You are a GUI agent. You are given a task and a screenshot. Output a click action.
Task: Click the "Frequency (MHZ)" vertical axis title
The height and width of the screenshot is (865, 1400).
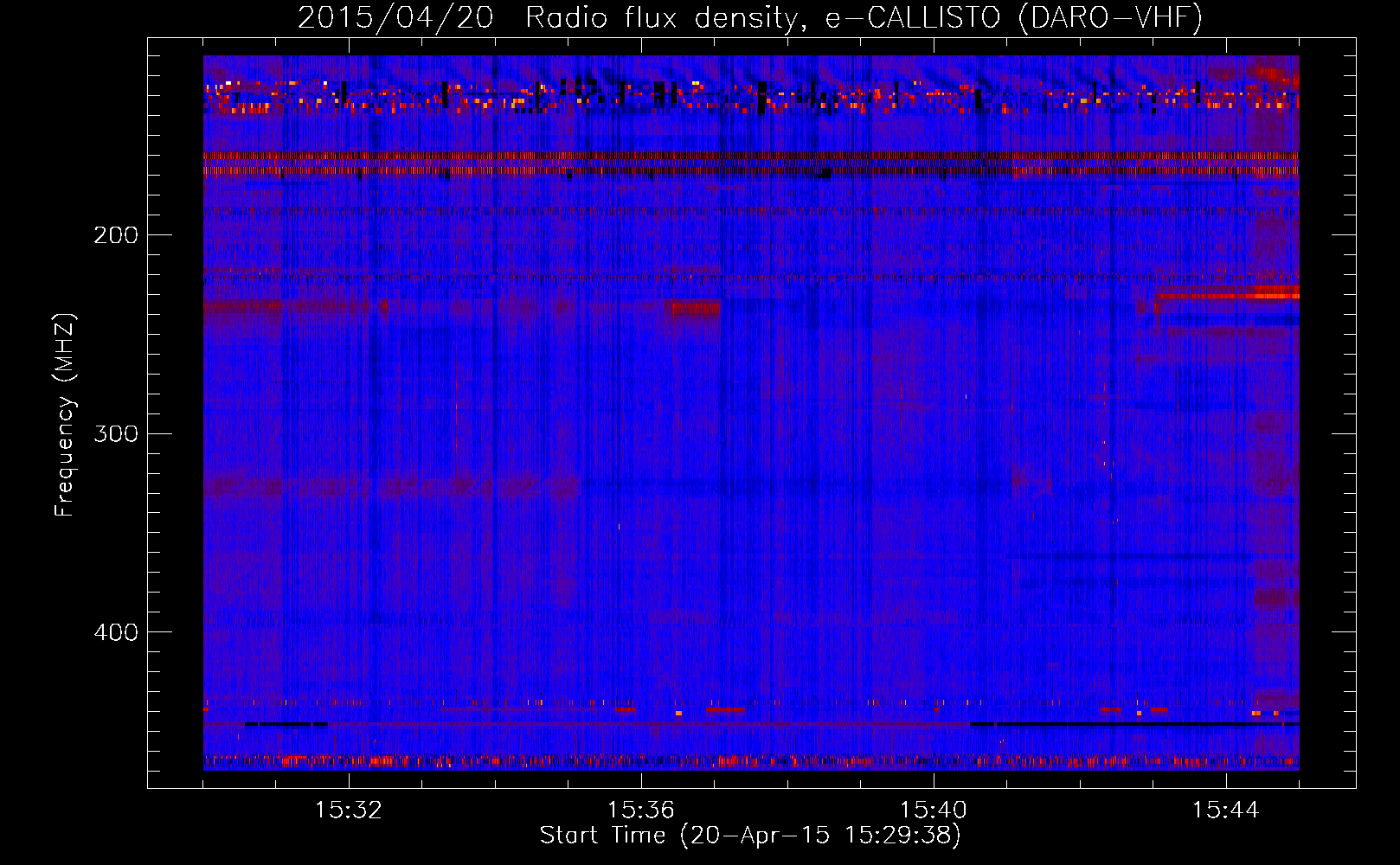click(x=65, y=415)
